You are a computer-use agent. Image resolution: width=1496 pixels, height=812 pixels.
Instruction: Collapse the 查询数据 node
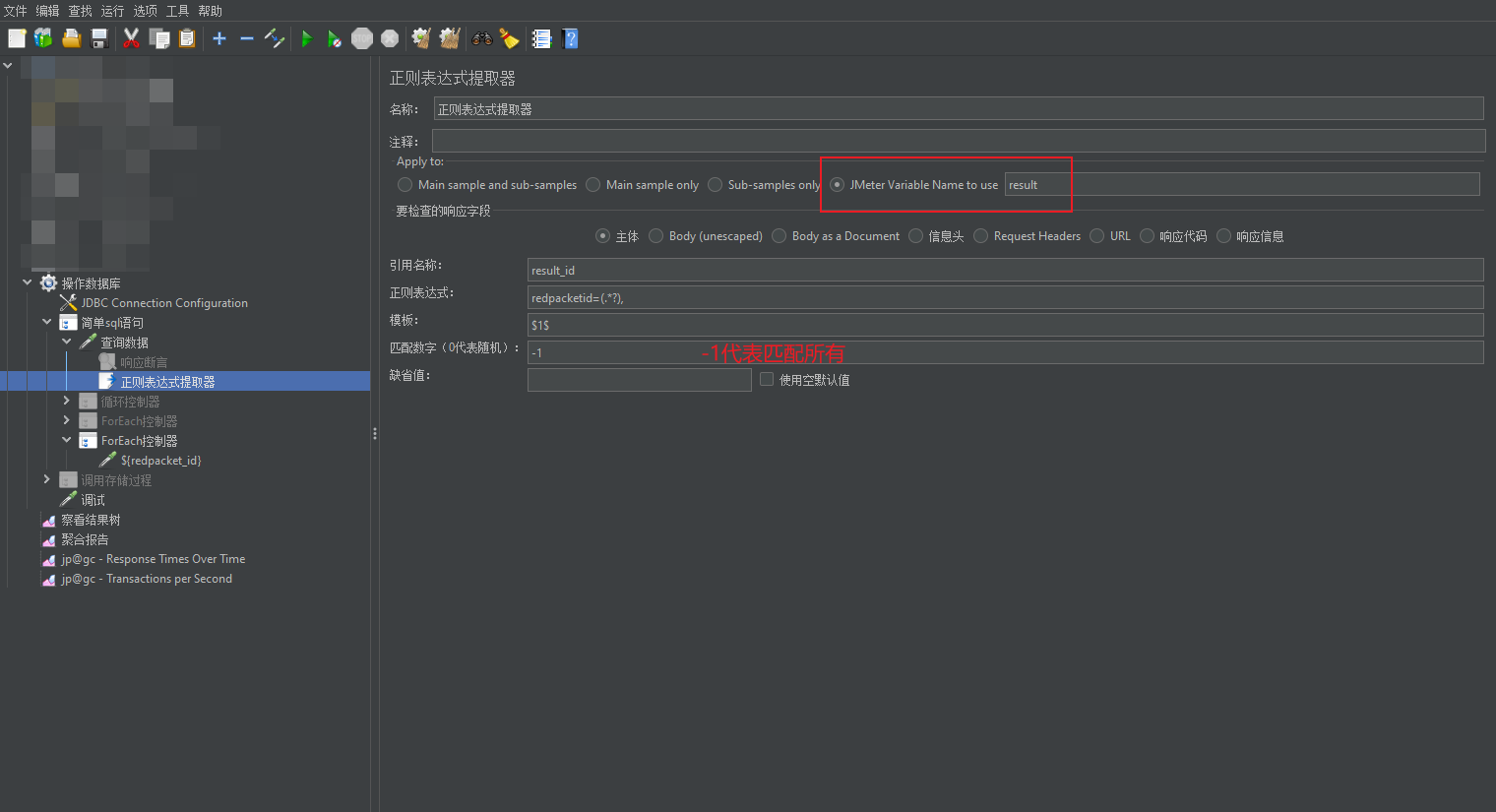click(x=66, y=342)
